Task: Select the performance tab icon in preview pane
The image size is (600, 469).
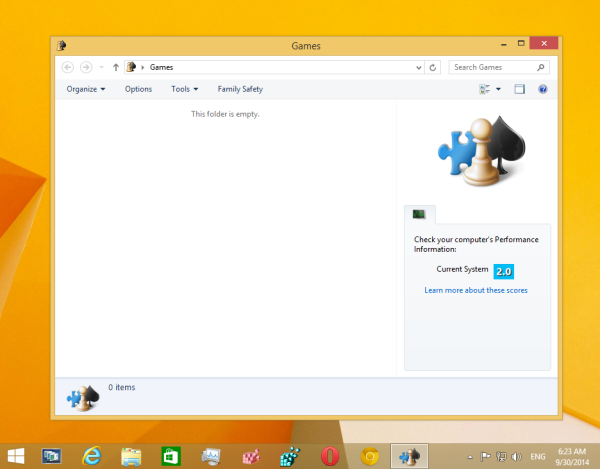Action: 419,214
